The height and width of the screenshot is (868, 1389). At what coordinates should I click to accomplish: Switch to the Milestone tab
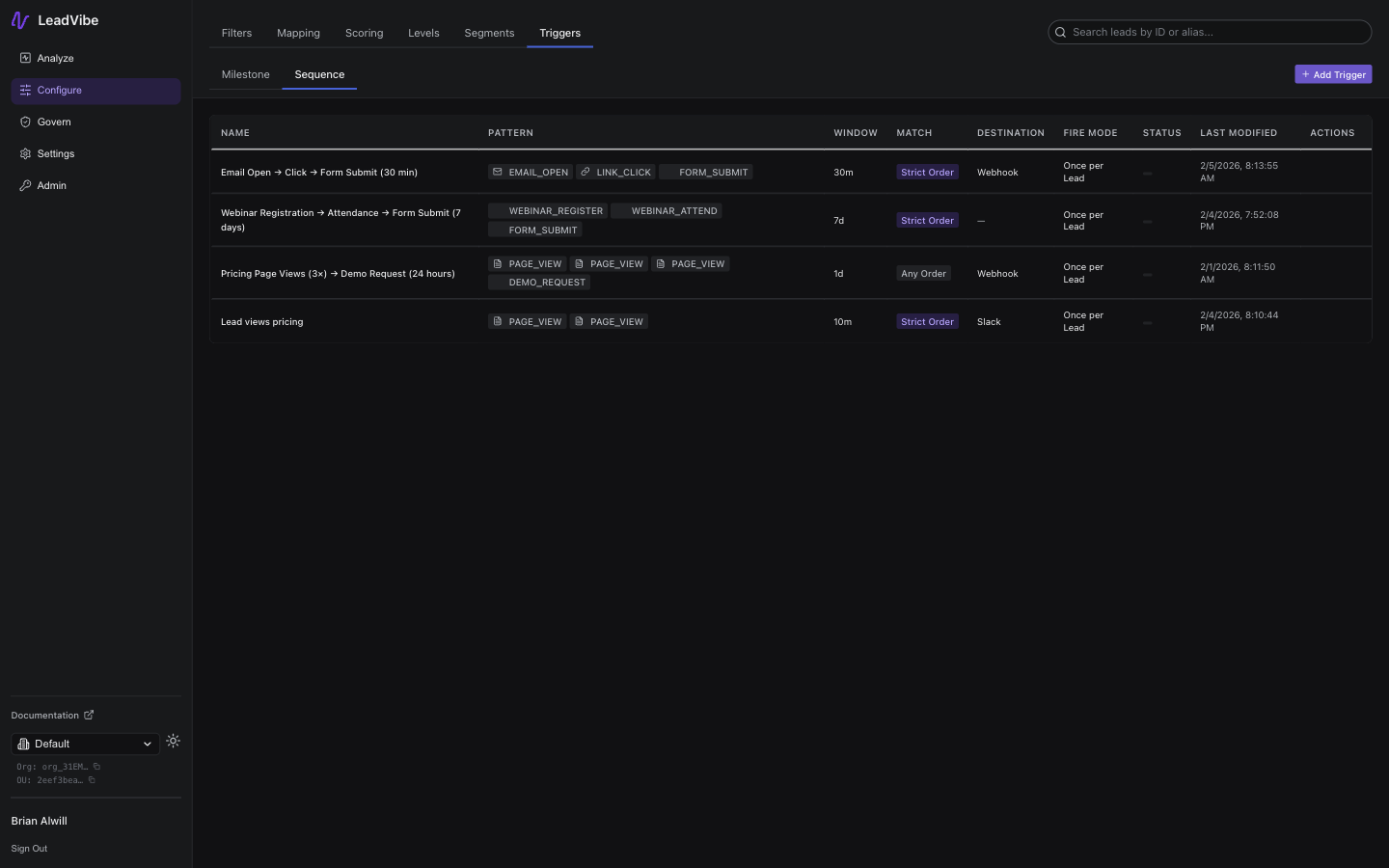click(x=245, y=74)
